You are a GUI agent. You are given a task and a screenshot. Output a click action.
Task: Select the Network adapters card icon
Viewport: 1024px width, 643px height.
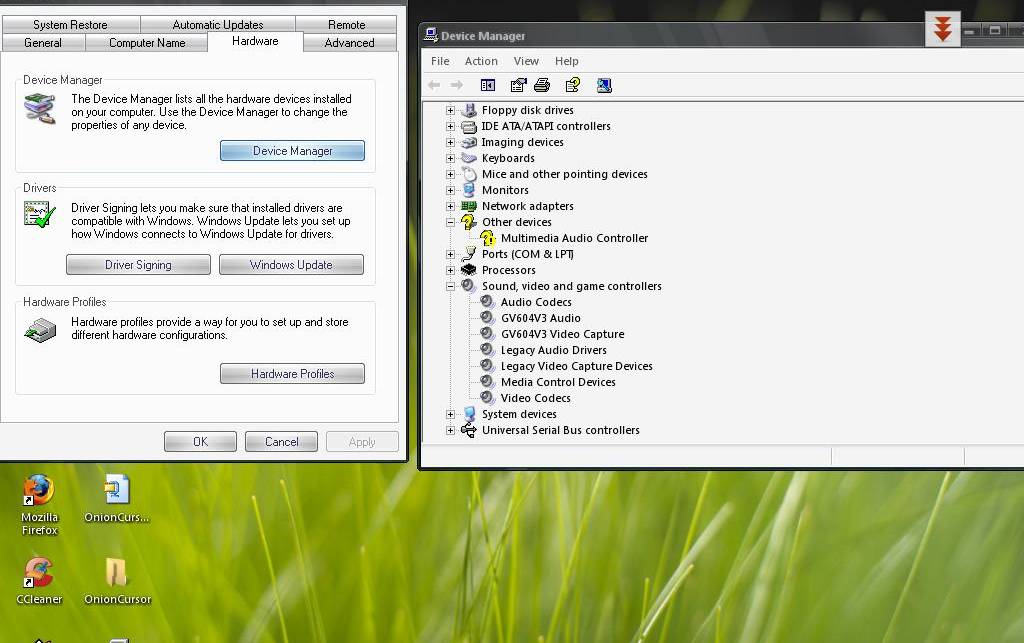coord(469,206)
